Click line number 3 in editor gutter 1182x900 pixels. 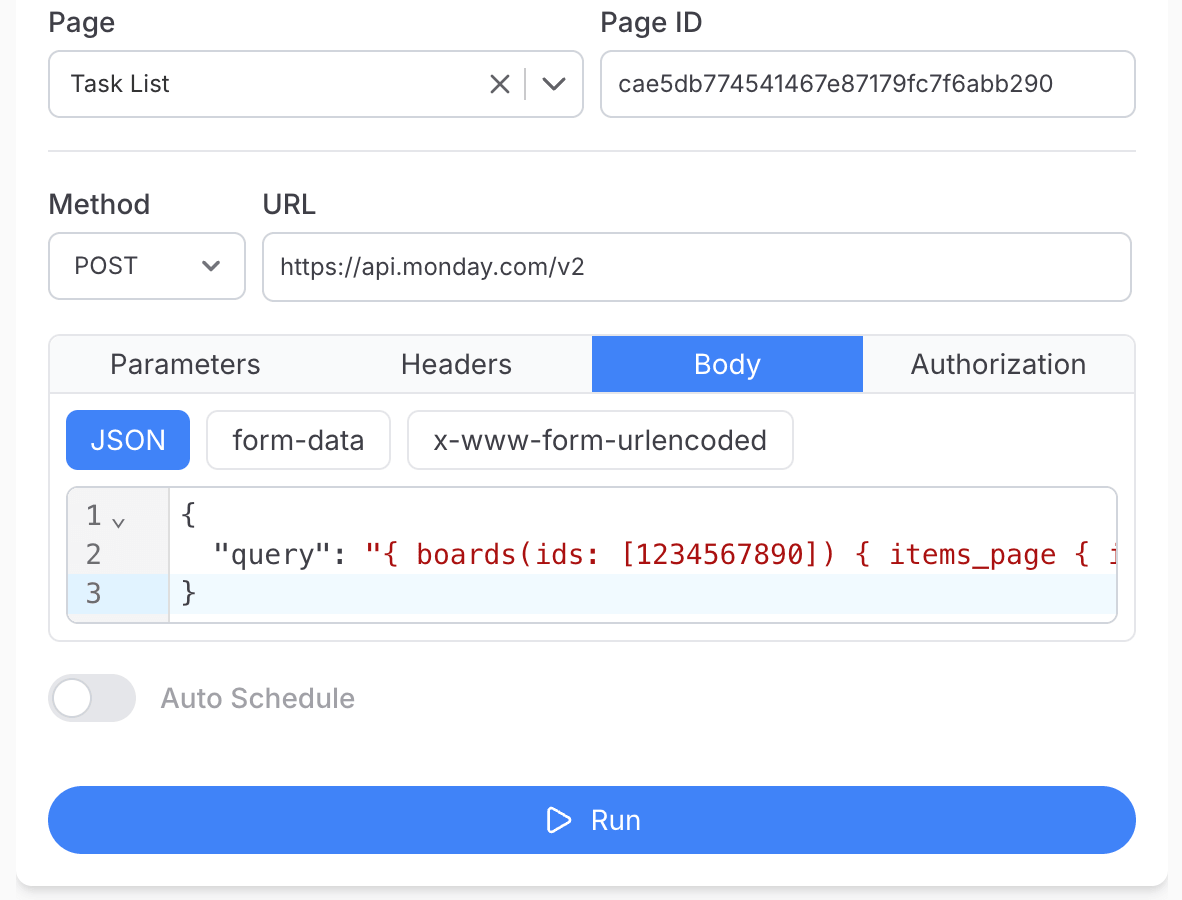[93, 594]
